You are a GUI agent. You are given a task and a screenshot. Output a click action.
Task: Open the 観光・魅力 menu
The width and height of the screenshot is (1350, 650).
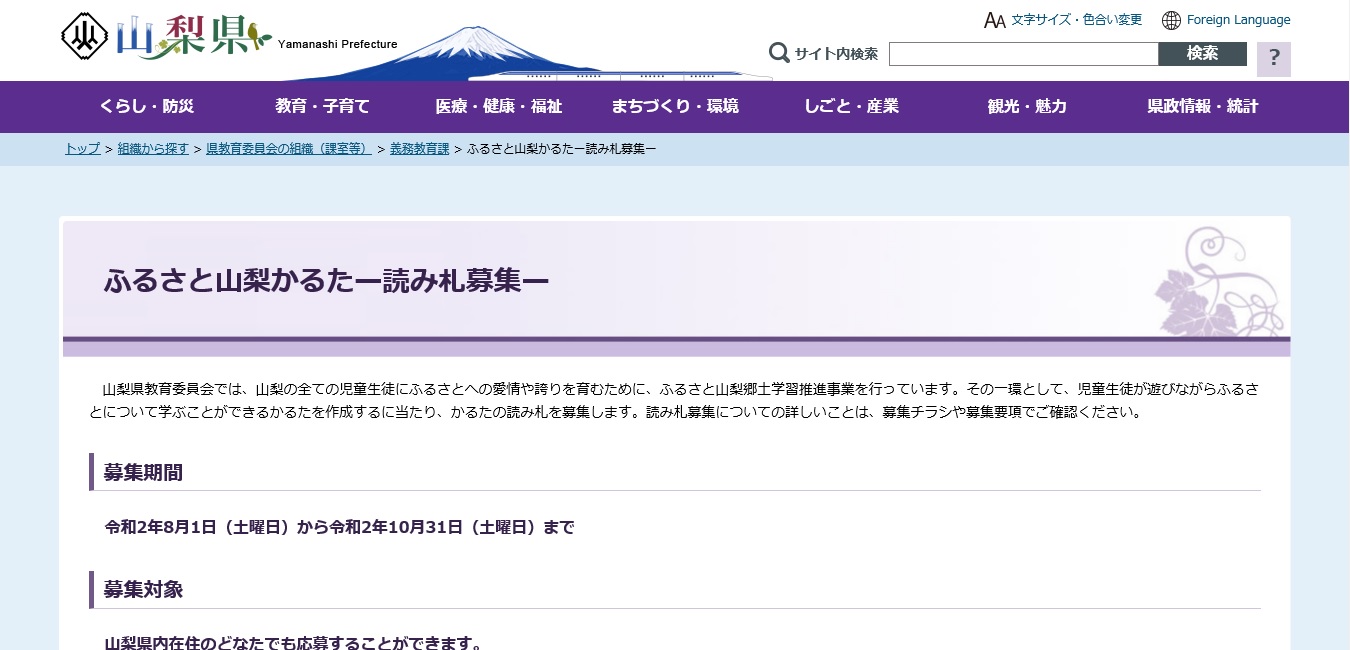point(1027,106)
